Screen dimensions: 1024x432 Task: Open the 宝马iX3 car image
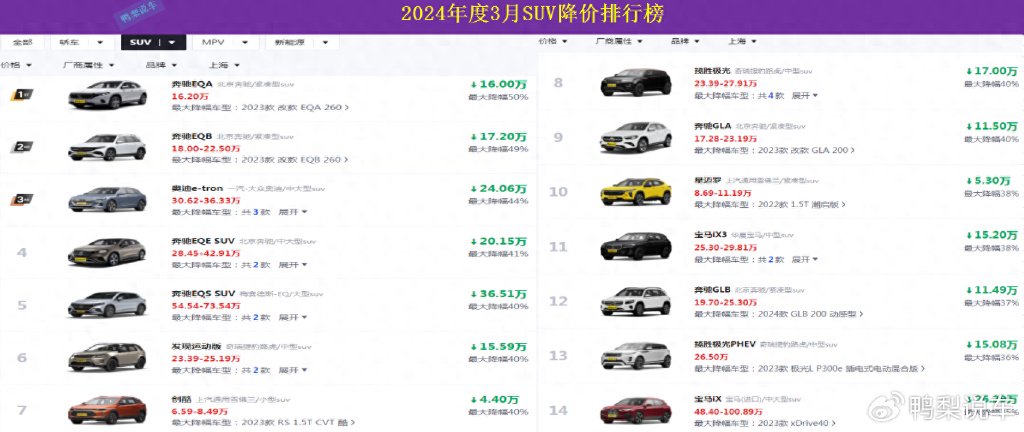tap(635, 246)
